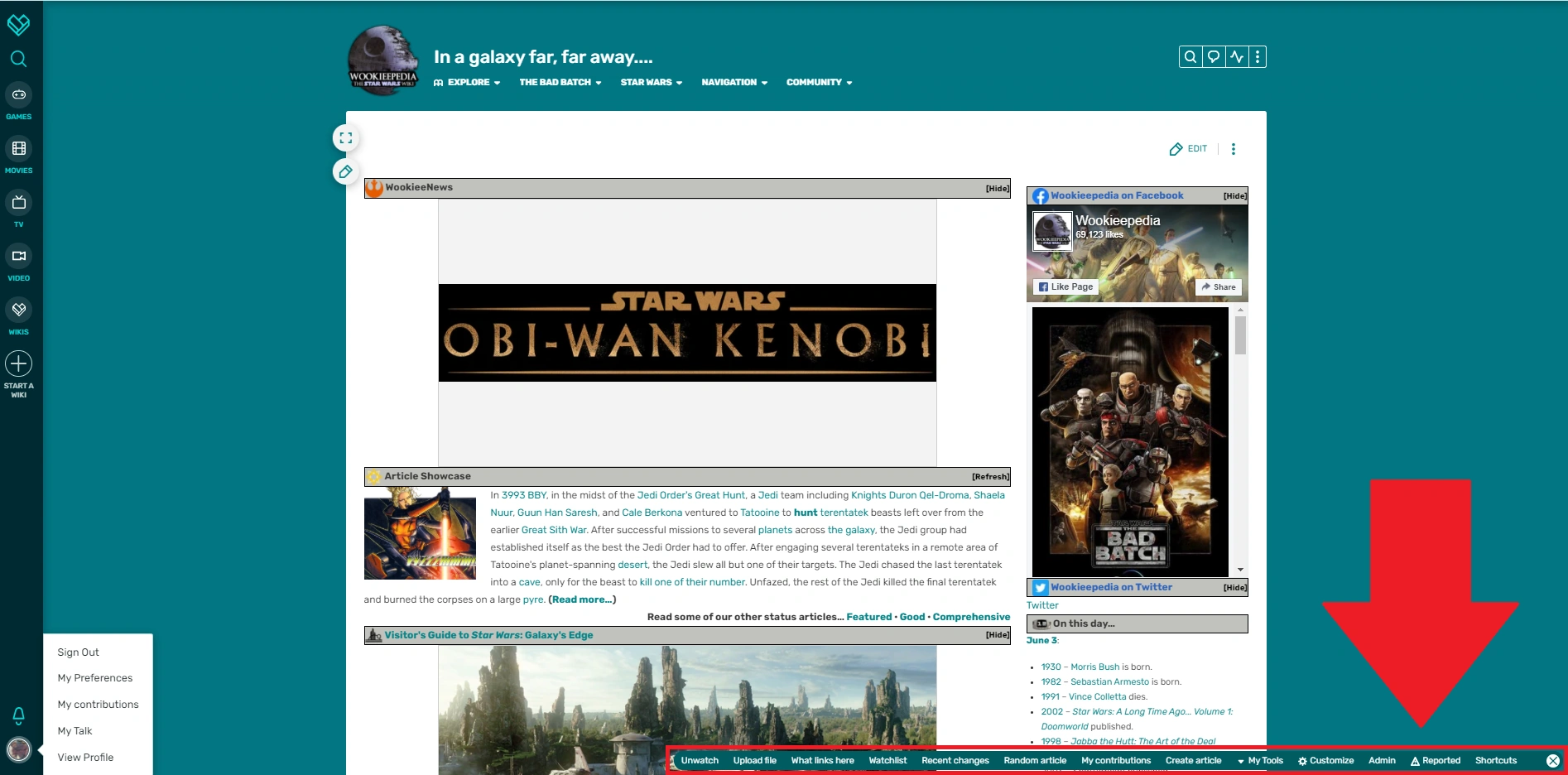Screen dimensions: 1568x775
Task: Expand the COMMUNITY dropdown menu
Action: [819, 83]
